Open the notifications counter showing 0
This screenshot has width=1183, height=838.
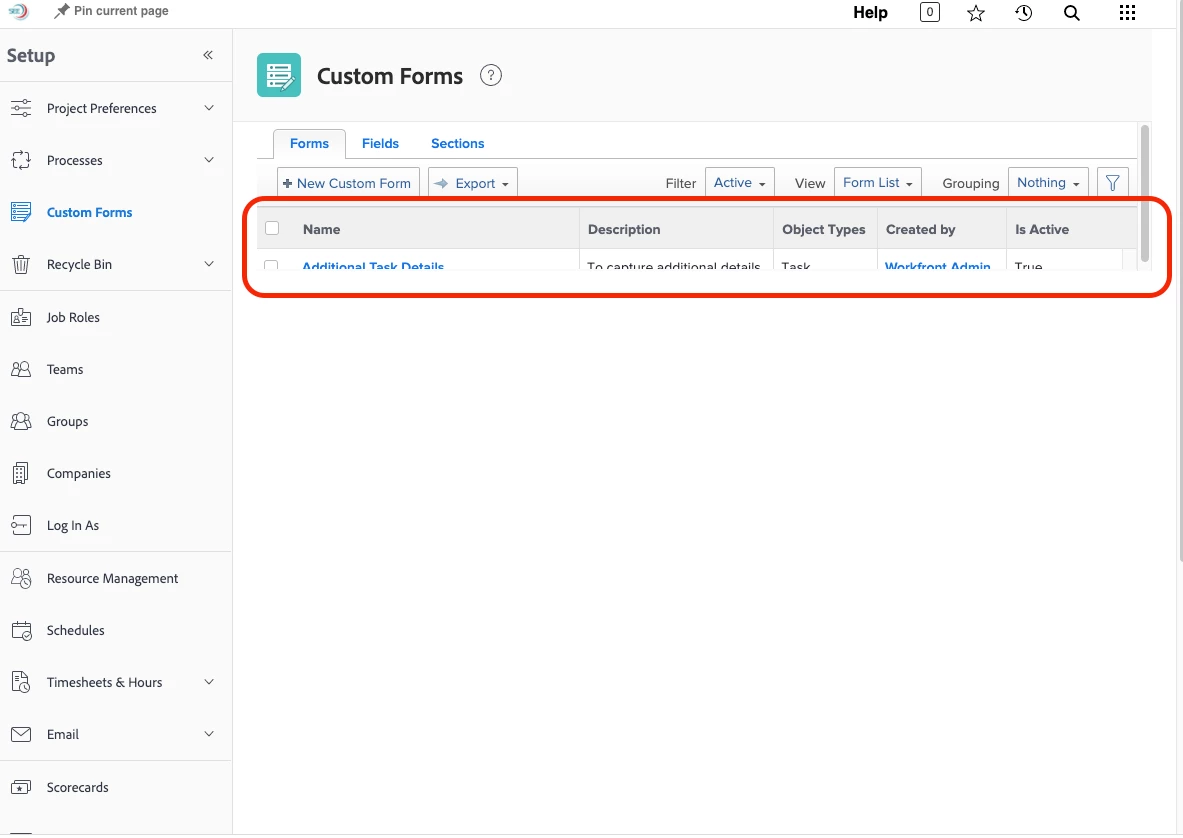point(930,12)
